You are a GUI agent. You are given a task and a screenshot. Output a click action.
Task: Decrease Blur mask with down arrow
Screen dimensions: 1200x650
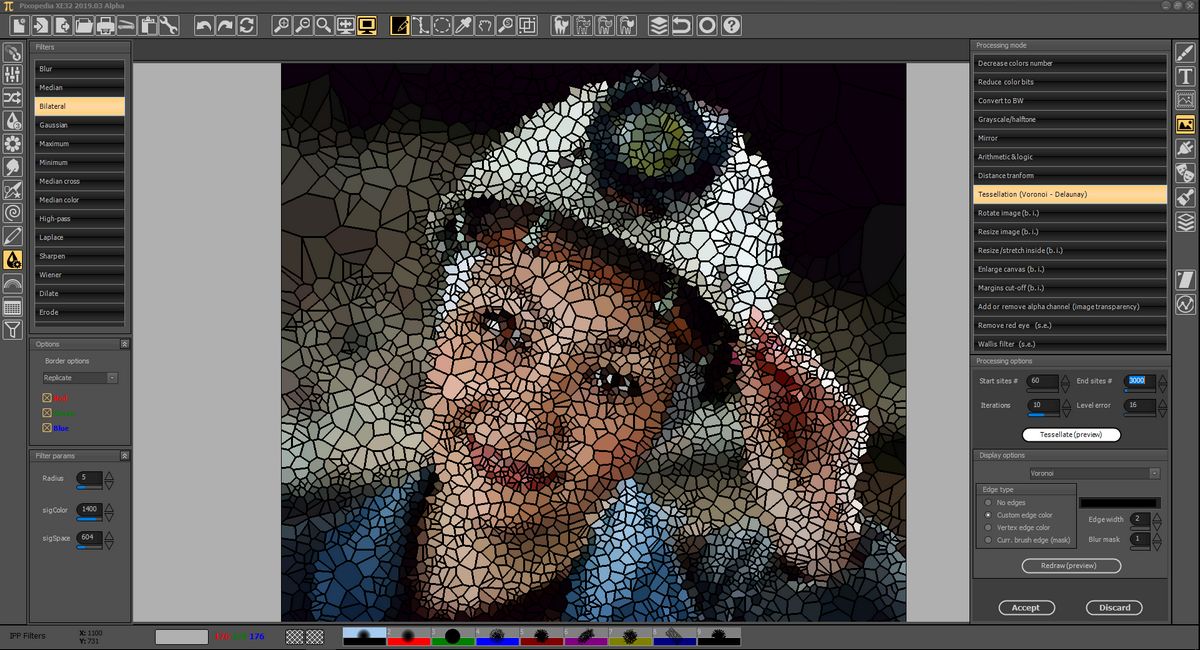1159,544
